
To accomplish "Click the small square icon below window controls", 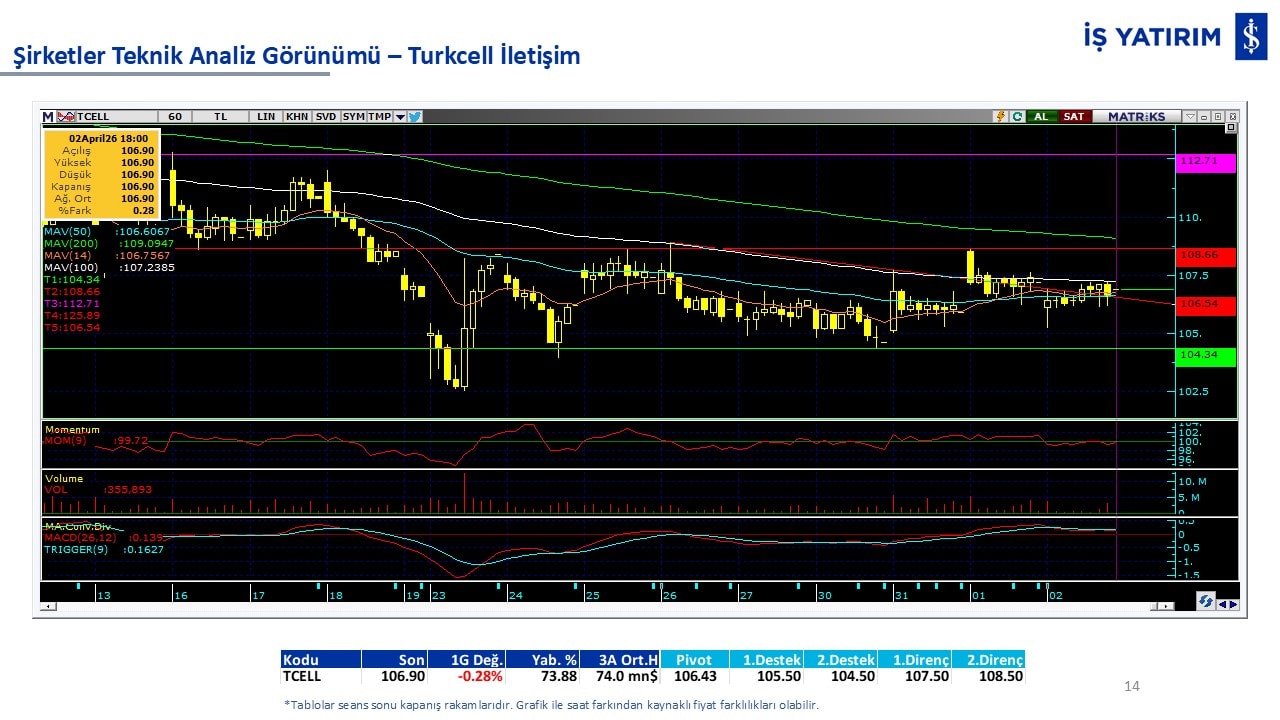I will 1230,128.
